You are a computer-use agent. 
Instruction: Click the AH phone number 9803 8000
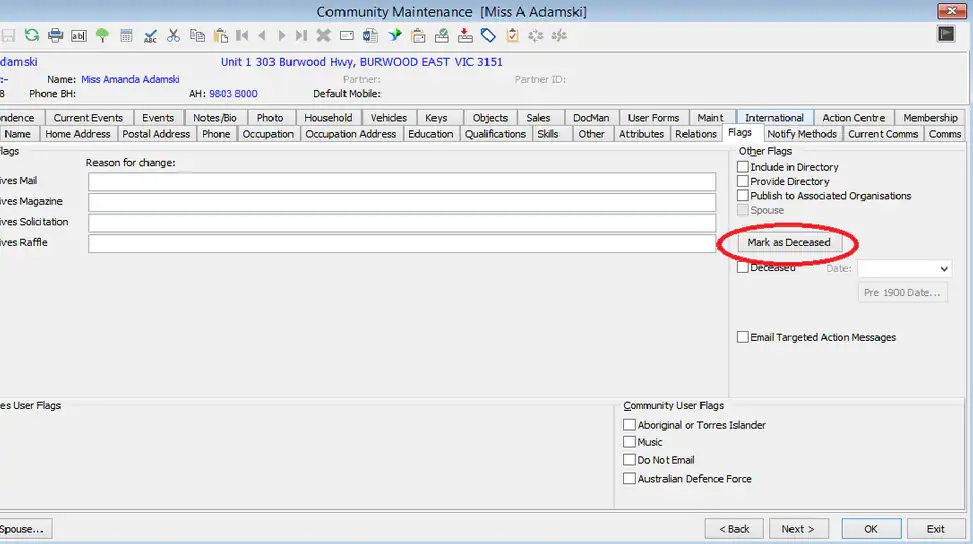(233, 94)
